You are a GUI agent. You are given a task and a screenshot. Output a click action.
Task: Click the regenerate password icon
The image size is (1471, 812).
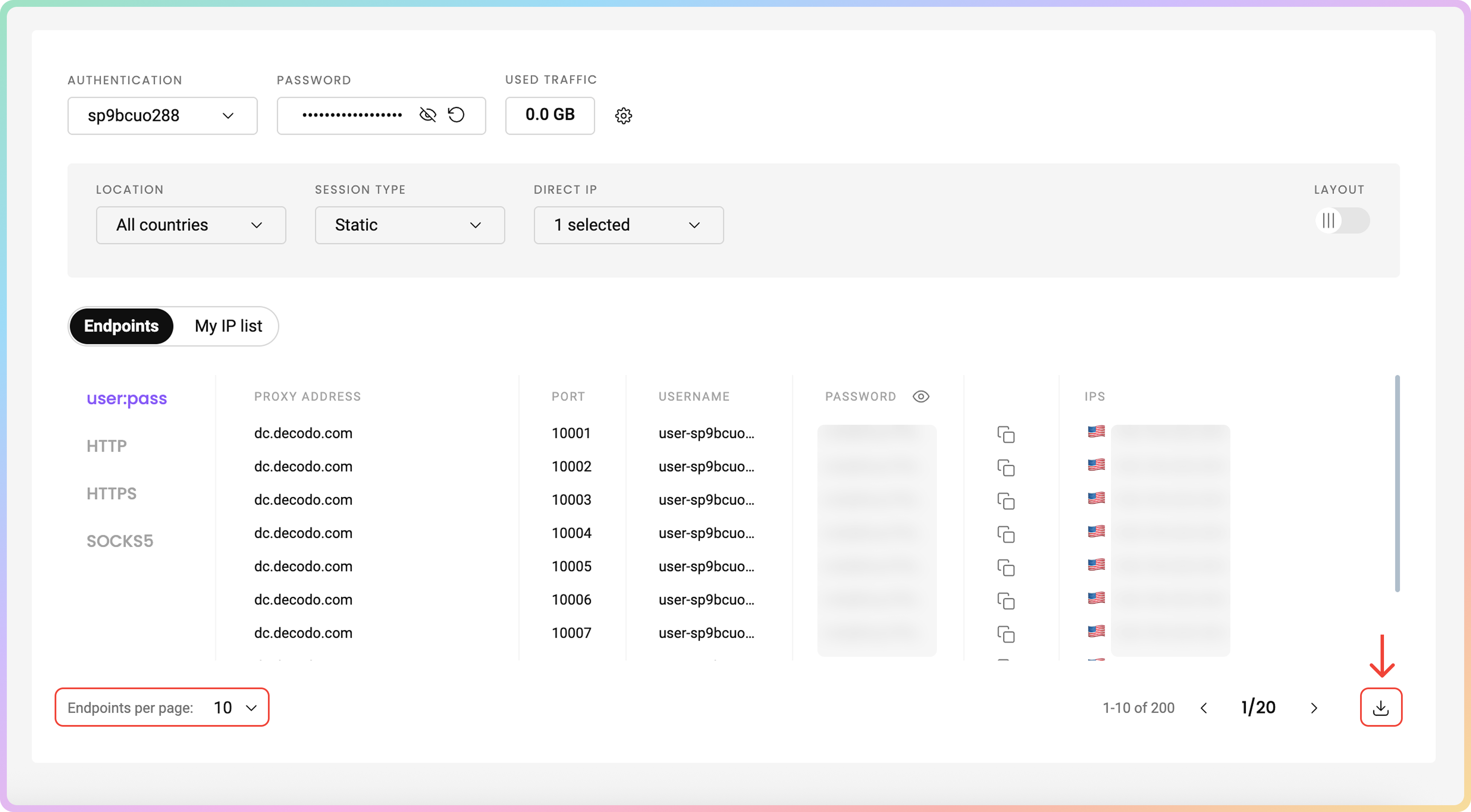pyautogui.click(x=456, y=115)
